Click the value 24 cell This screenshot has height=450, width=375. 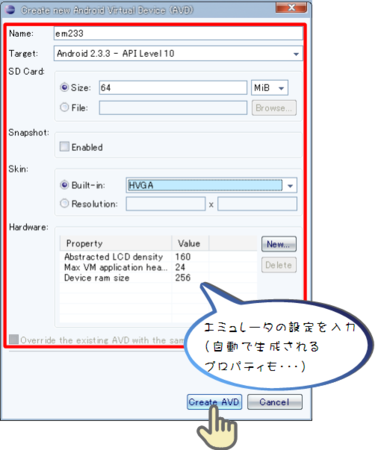(180, 267)
